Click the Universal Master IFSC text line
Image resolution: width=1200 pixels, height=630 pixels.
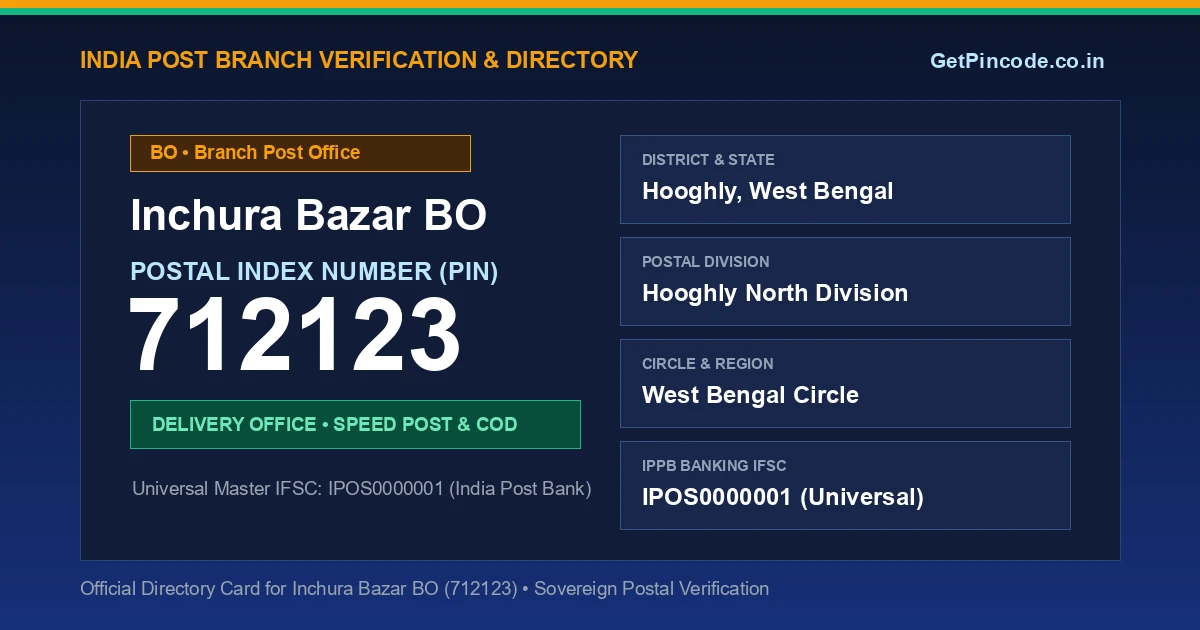(362, 489)
